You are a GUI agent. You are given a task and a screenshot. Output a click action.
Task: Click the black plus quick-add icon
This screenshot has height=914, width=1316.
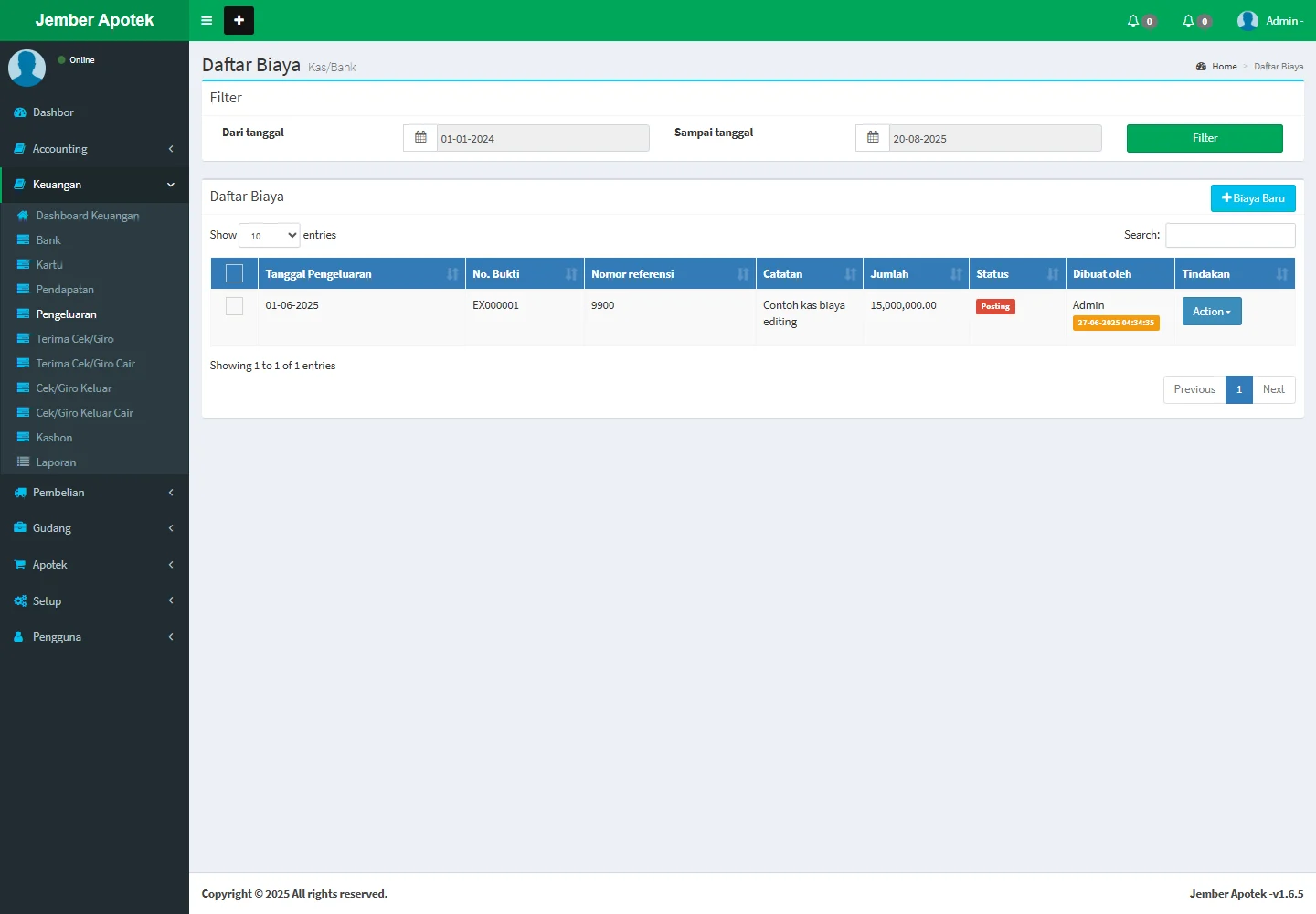click(x=239, y=20)
